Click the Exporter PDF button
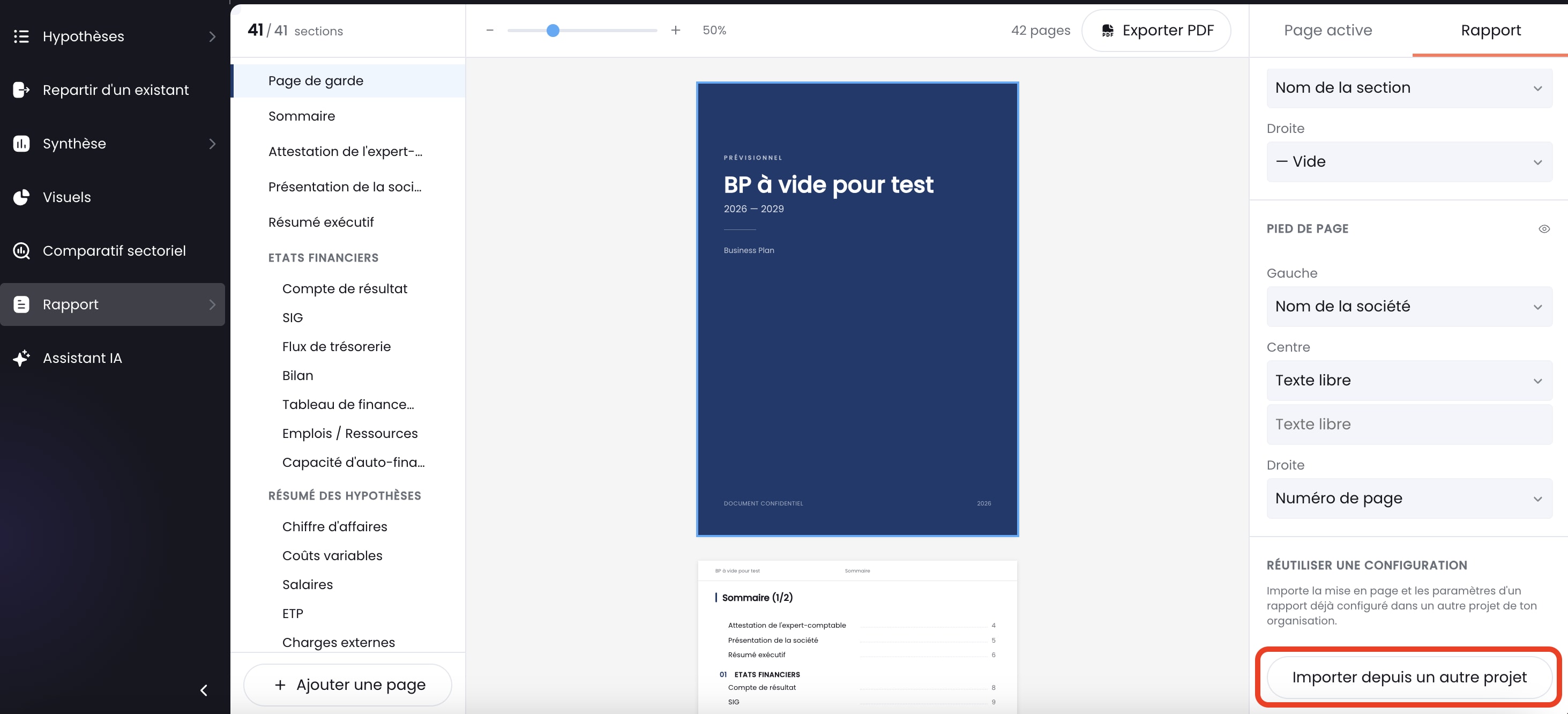Screen dimensions: 1568x714 coord(1156,31)
